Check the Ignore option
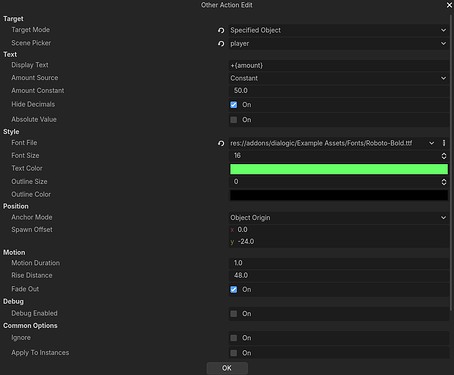Image resolution: width=454 pixels, height=375 pixels. click(x=234, y=338)
